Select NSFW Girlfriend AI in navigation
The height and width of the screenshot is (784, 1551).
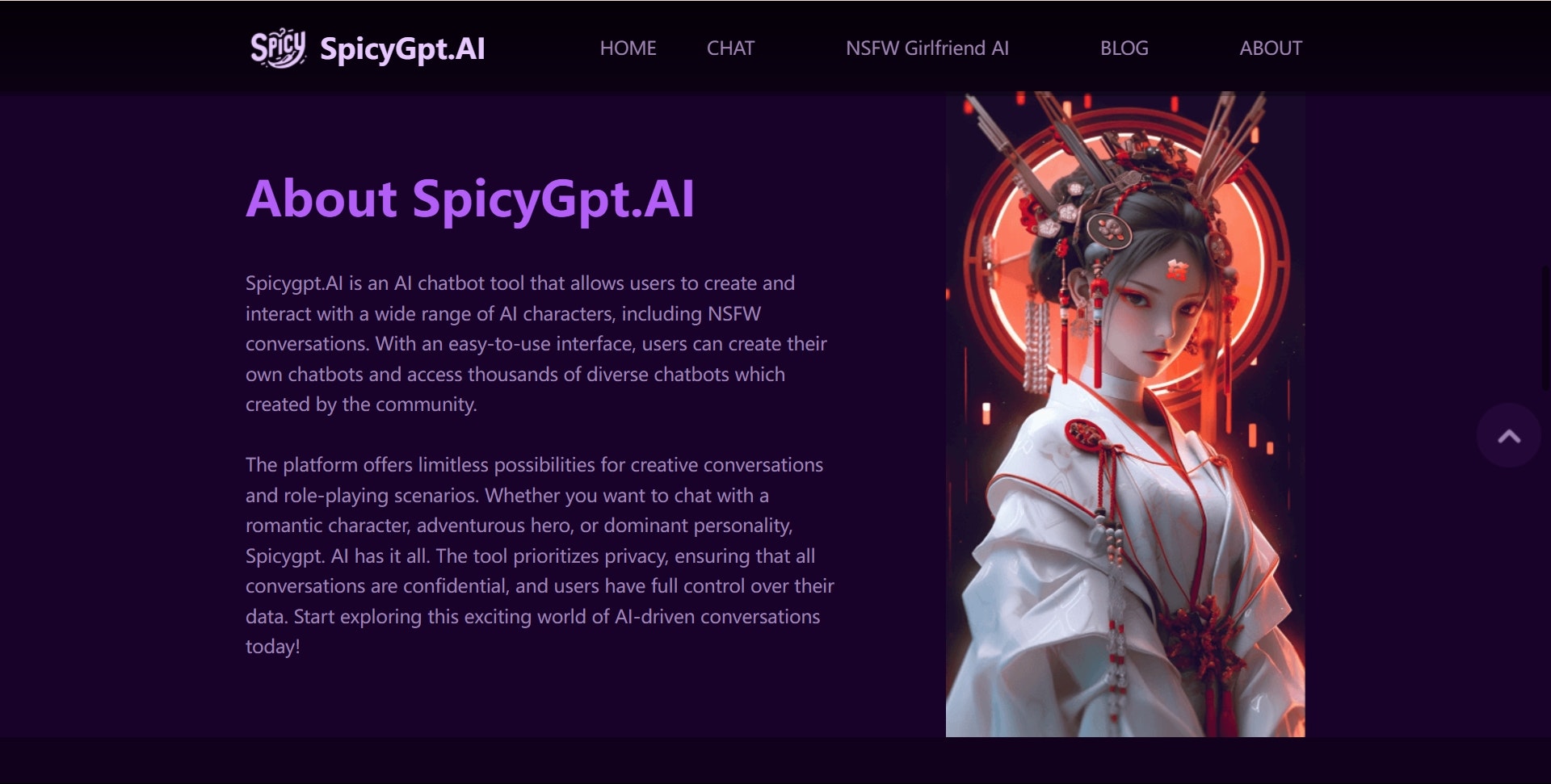[x=927, y=48]
